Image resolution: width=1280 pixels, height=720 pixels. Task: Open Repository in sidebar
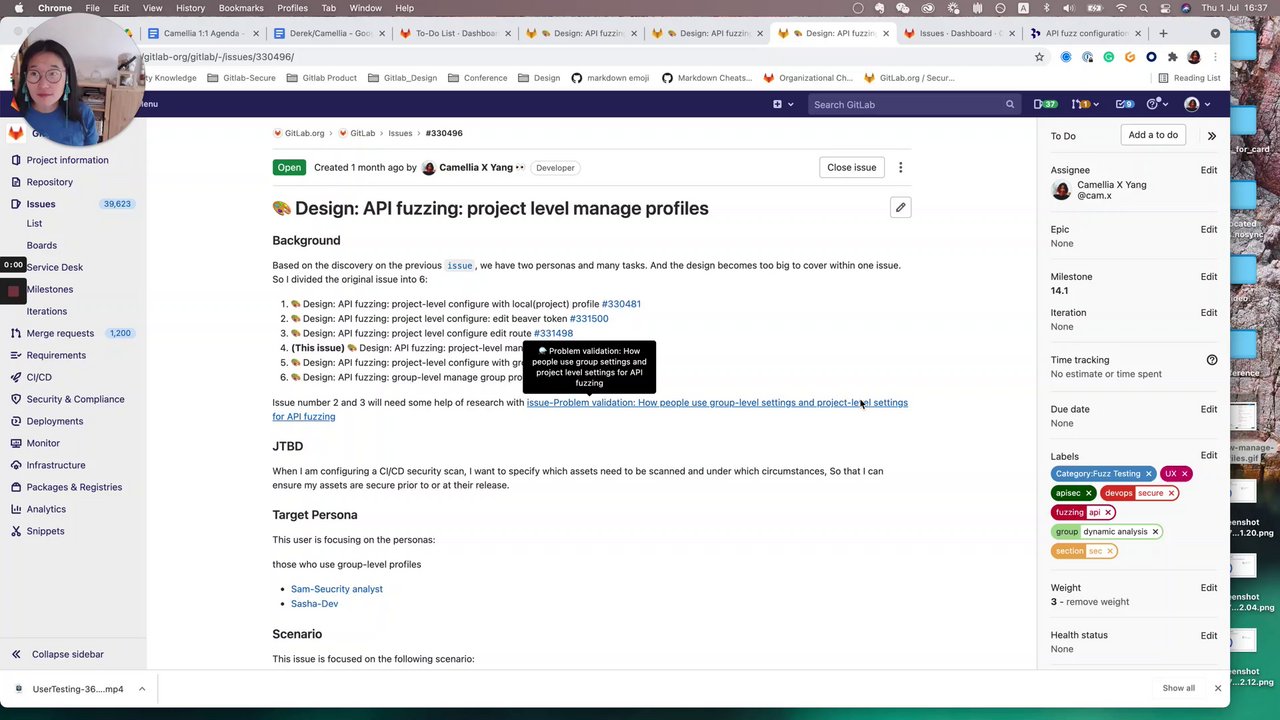click(49, 182)
